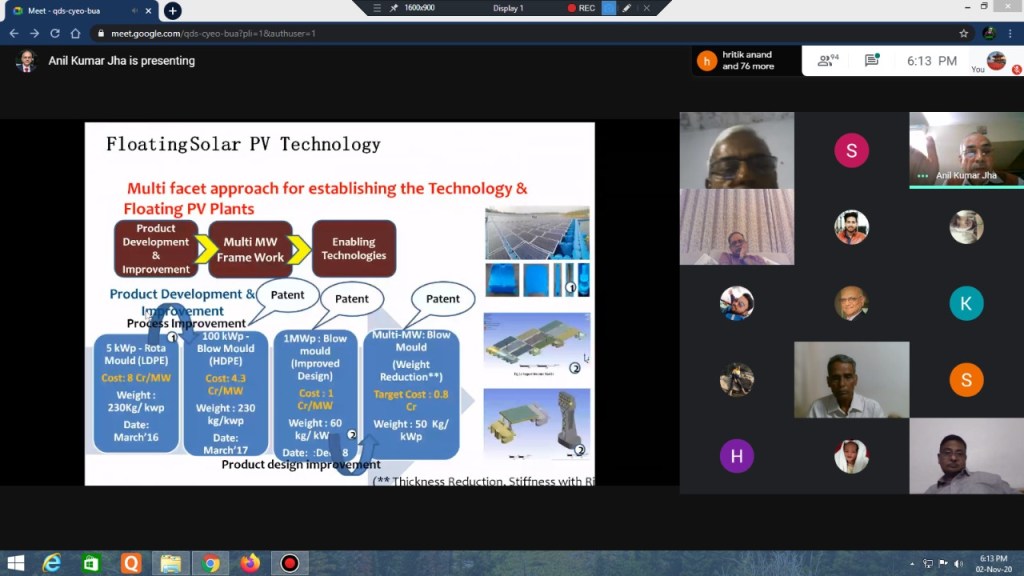Image resolution: width=1024 pixels, height=576 pixels.
Task: Click the hritik anand and 76 more notification
Action: coord(746,61)
